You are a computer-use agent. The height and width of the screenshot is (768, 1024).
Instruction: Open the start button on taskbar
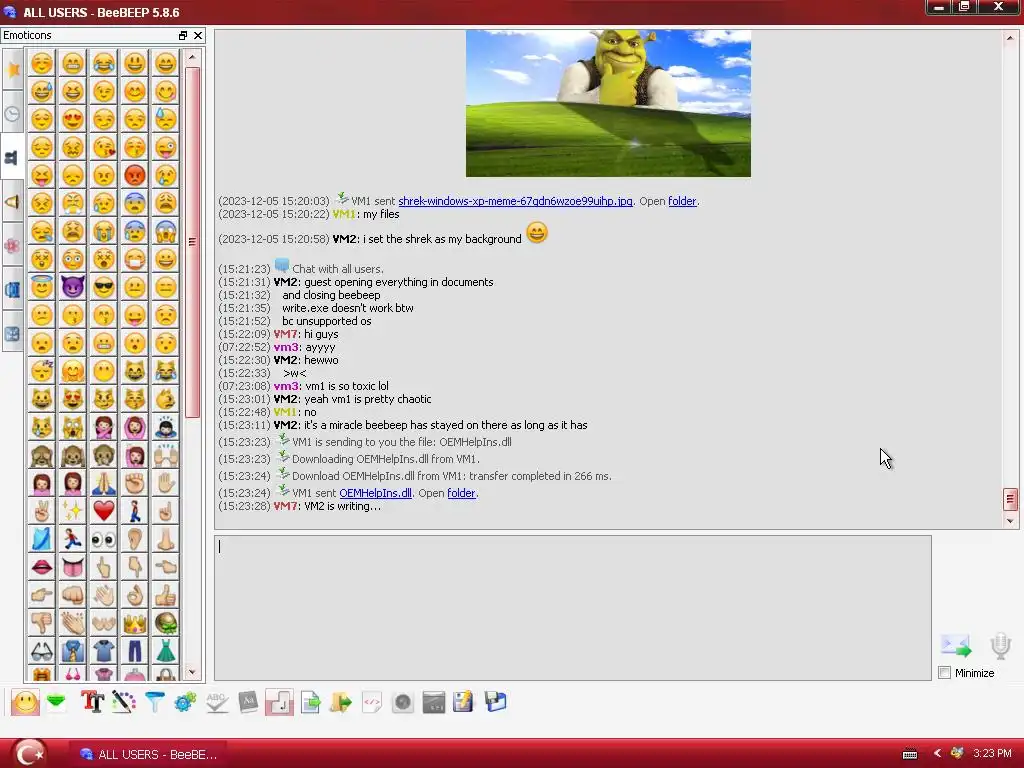30,754
